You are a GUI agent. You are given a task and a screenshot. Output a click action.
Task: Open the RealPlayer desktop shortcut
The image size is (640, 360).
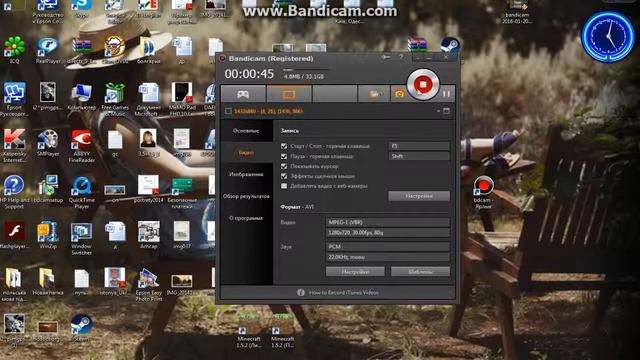48,50
